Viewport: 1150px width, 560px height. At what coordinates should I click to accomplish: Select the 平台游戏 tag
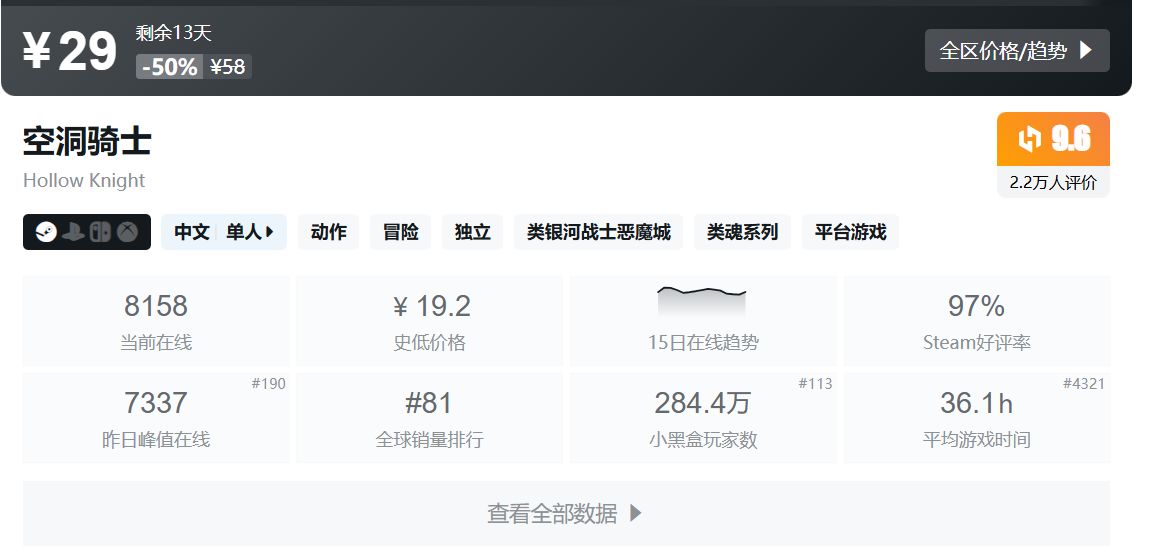click(850, 232)
